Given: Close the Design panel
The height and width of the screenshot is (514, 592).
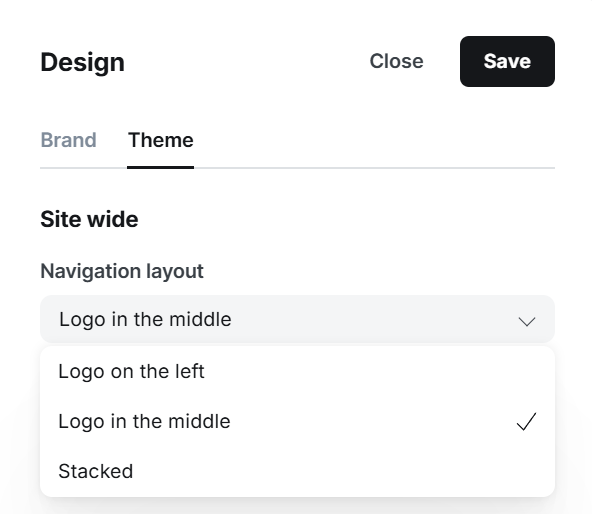Looking at the screenshot, I should coord(396,61).
